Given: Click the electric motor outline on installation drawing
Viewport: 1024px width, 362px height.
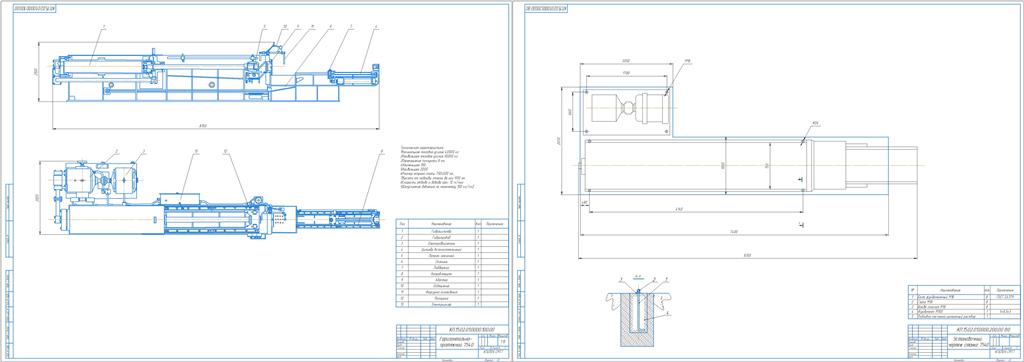Looking at the screenshot, I should [x=629, y=107].
